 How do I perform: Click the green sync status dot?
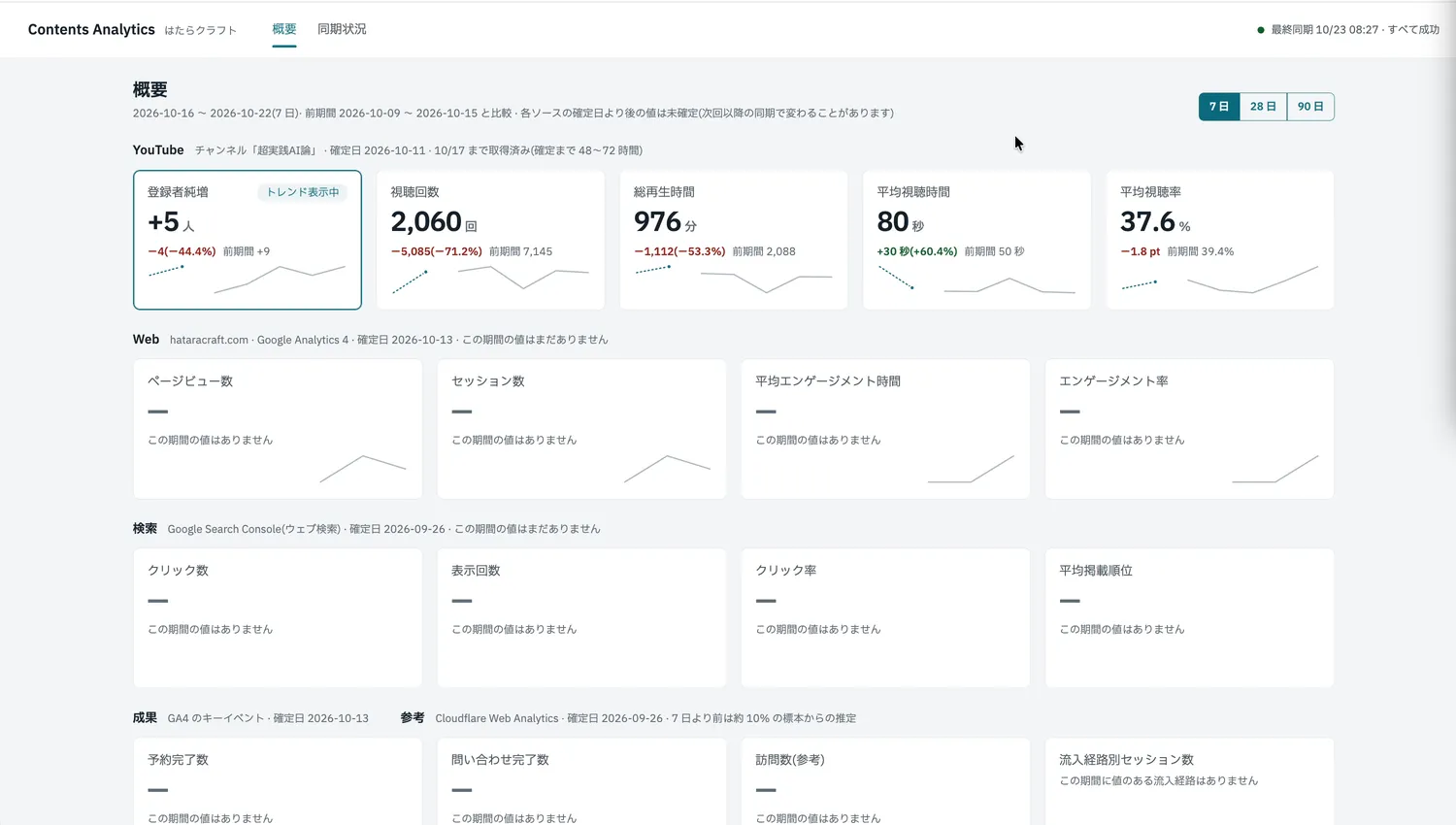[1261, 30]
